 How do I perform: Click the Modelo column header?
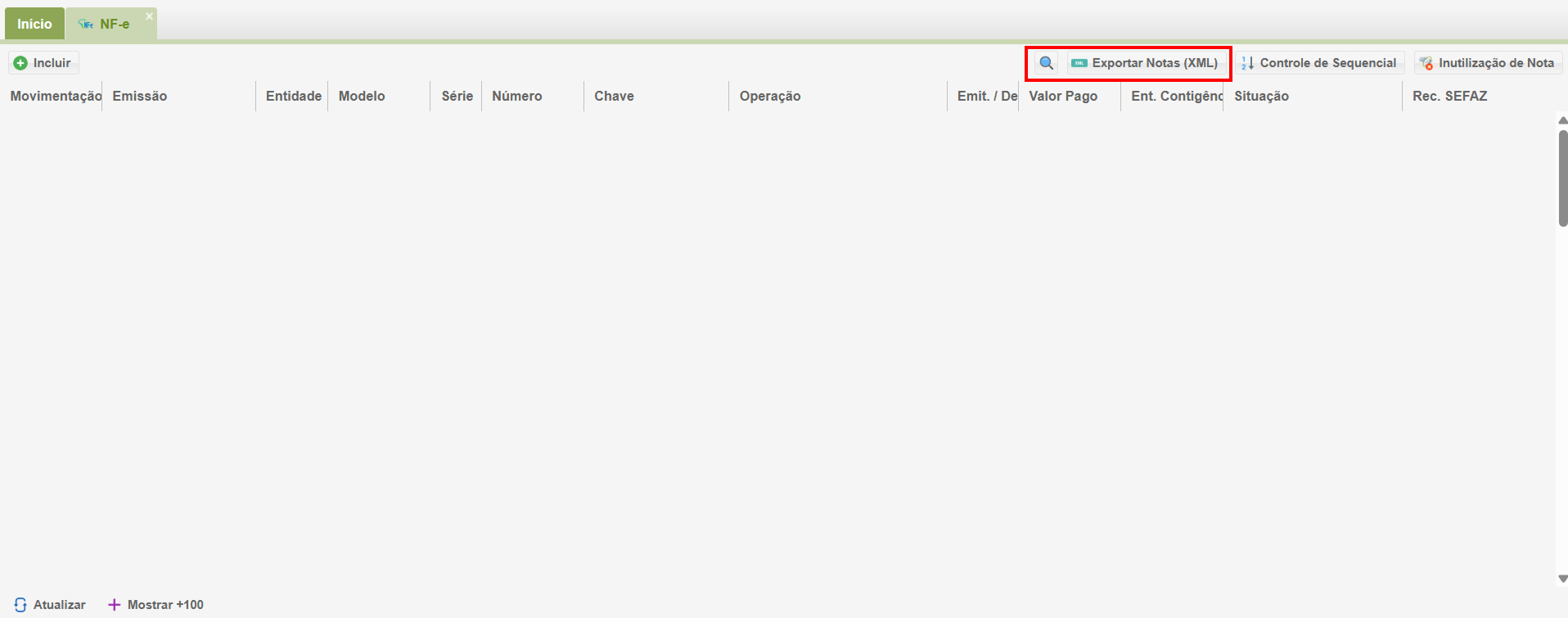(x=379, y=96)
